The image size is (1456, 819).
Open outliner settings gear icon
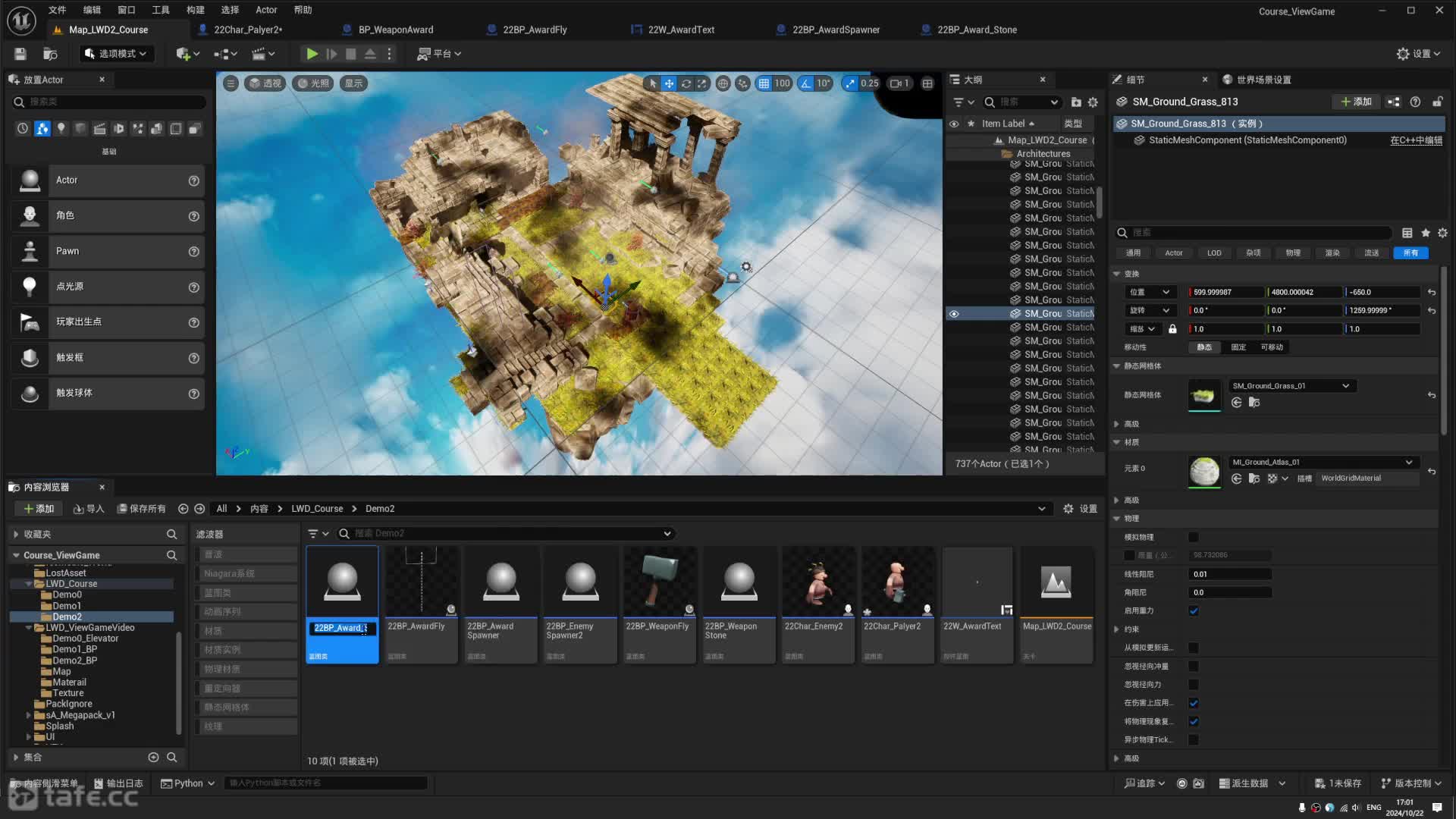point(1093,102)
